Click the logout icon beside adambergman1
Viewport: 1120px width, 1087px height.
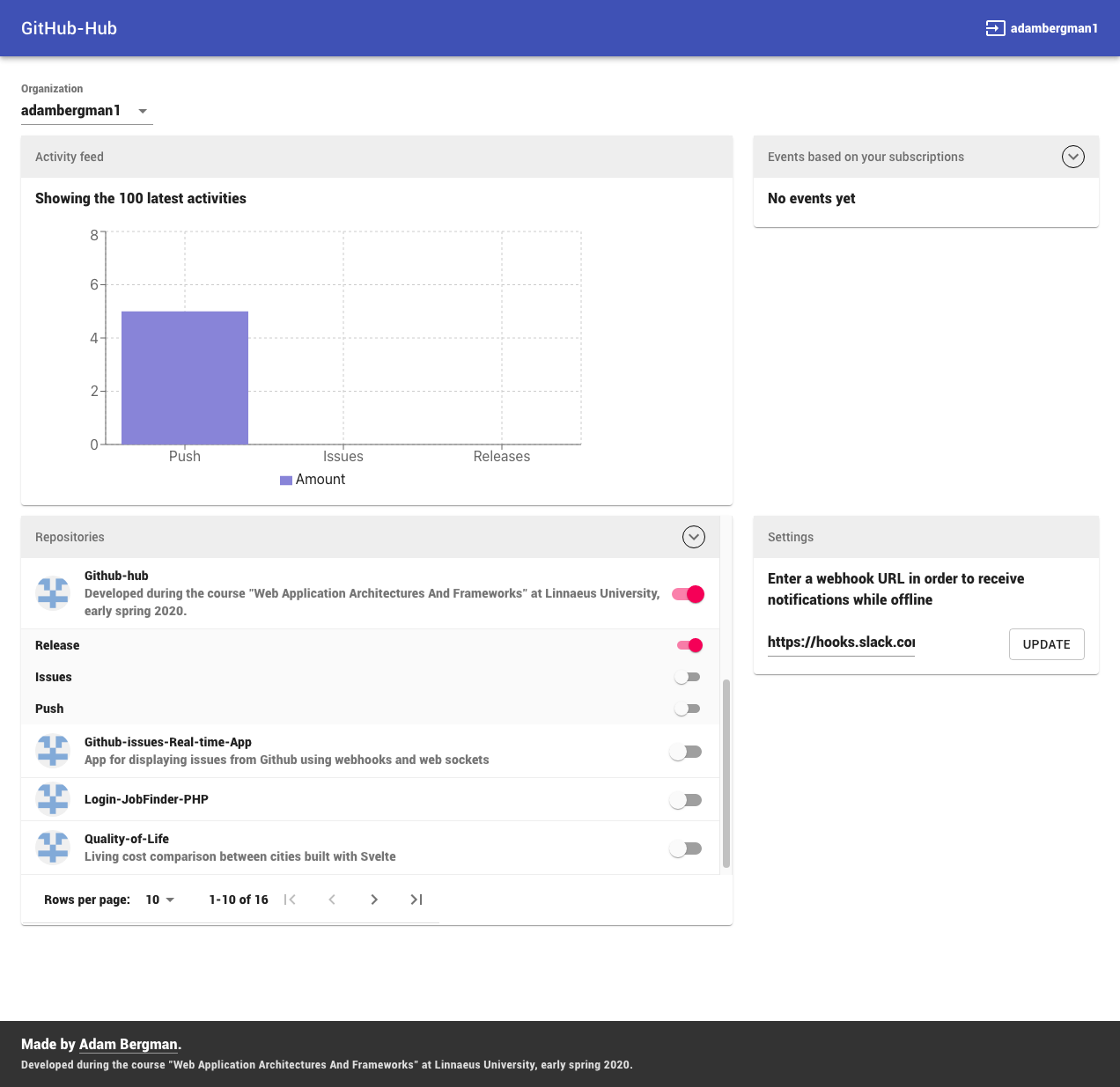995,28
